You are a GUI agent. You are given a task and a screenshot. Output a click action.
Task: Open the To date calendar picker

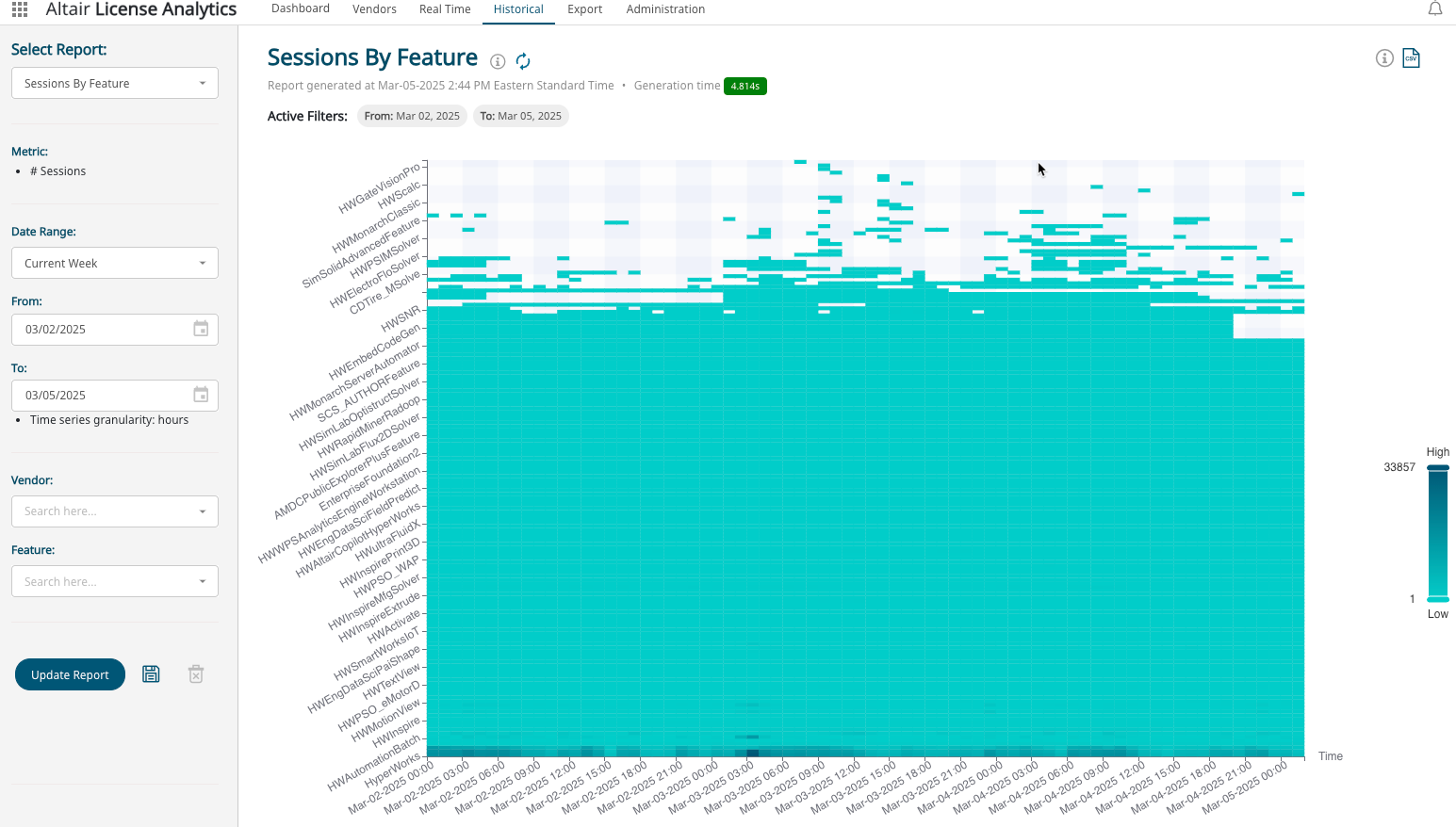(201, 395)
